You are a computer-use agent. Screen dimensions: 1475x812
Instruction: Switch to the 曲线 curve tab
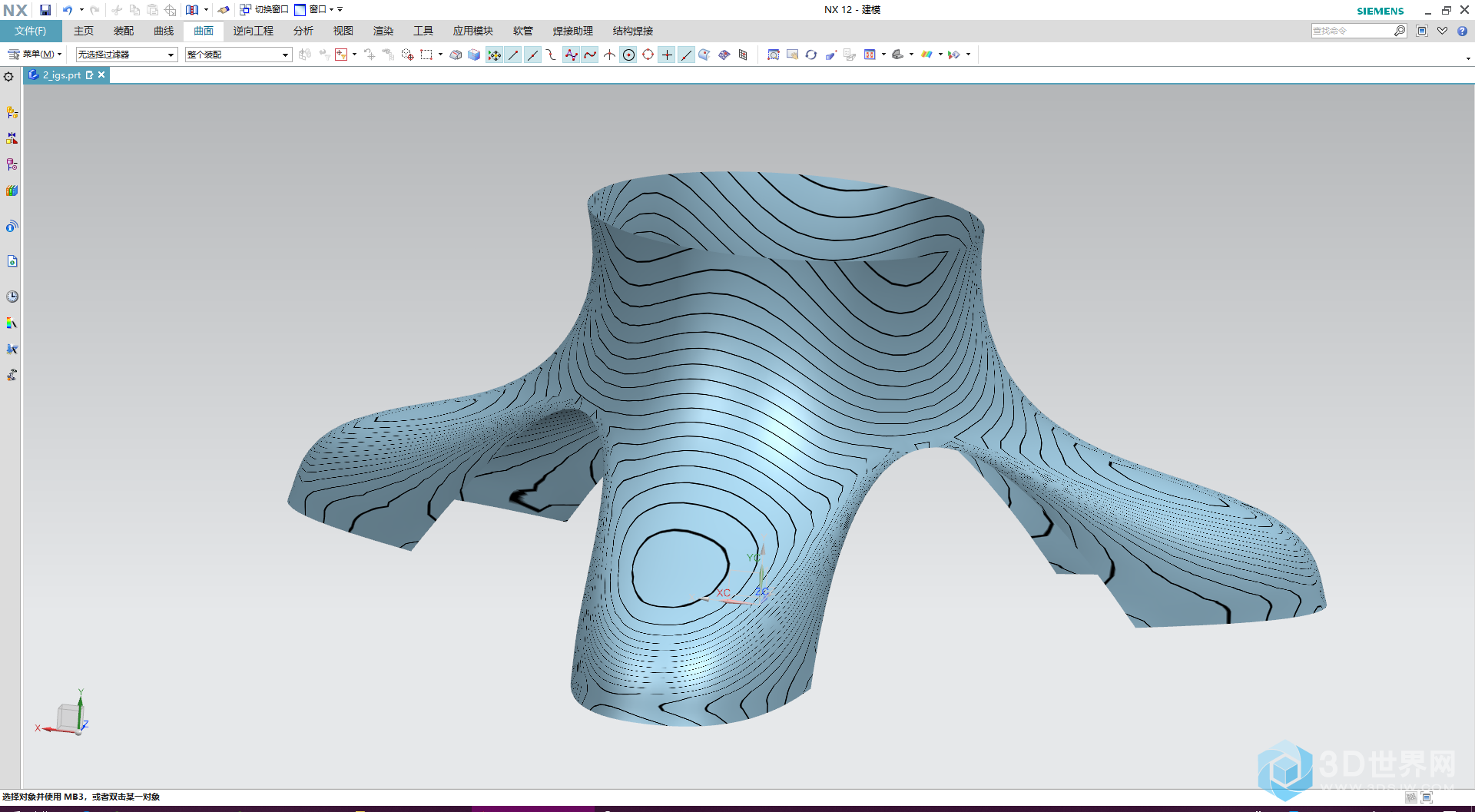point(164,31)
